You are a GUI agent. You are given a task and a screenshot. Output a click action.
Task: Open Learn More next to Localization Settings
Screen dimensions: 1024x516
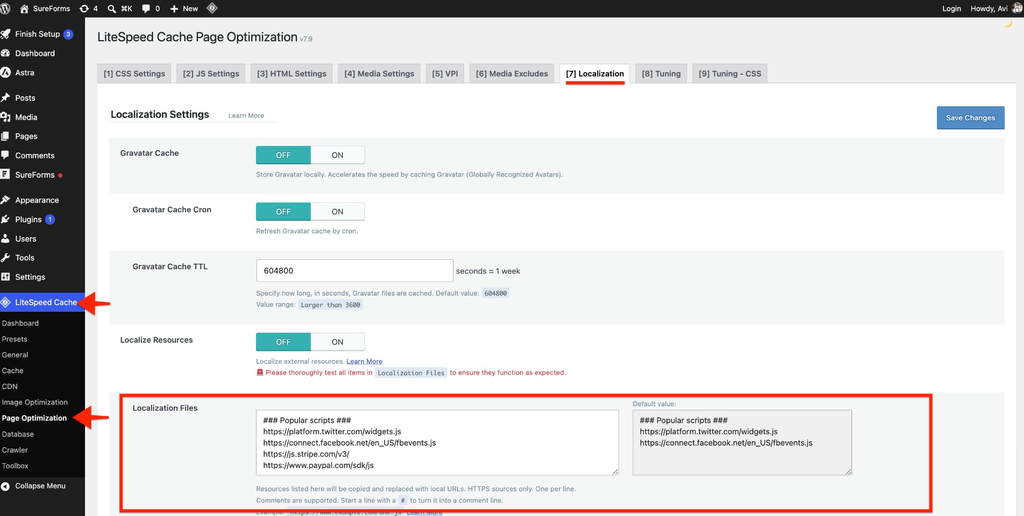pos(246,116)
